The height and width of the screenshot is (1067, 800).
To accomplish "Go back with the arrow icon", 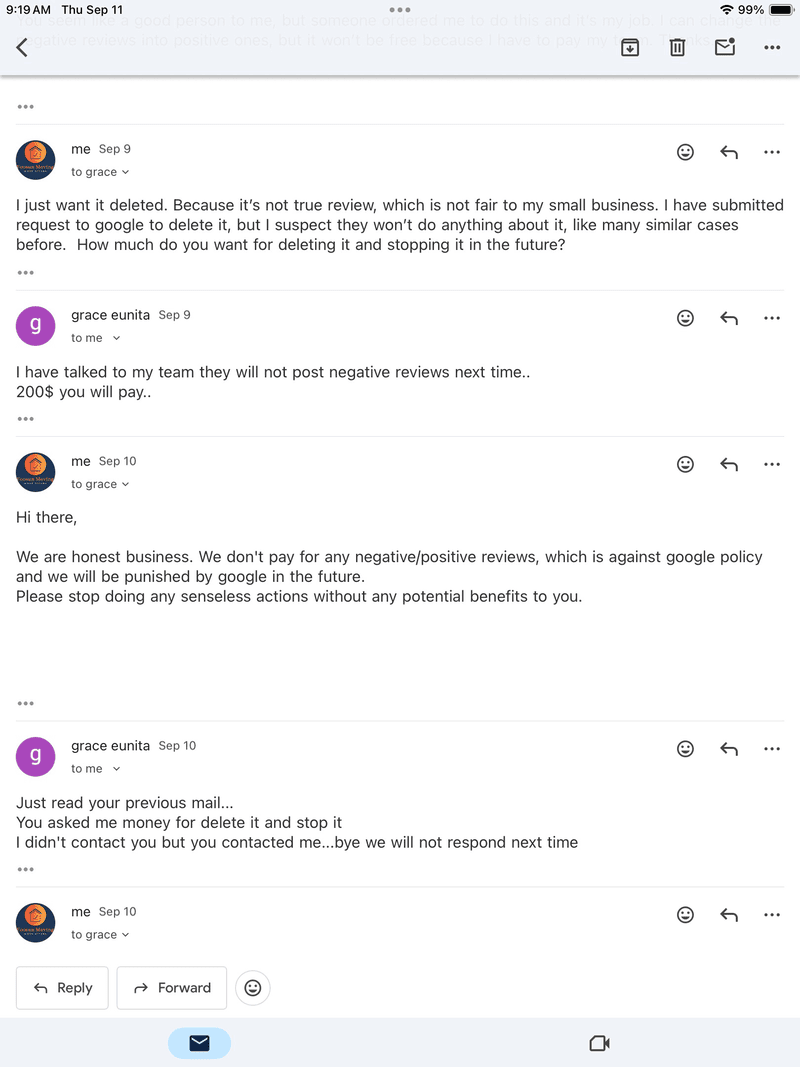I will (22, 46).
